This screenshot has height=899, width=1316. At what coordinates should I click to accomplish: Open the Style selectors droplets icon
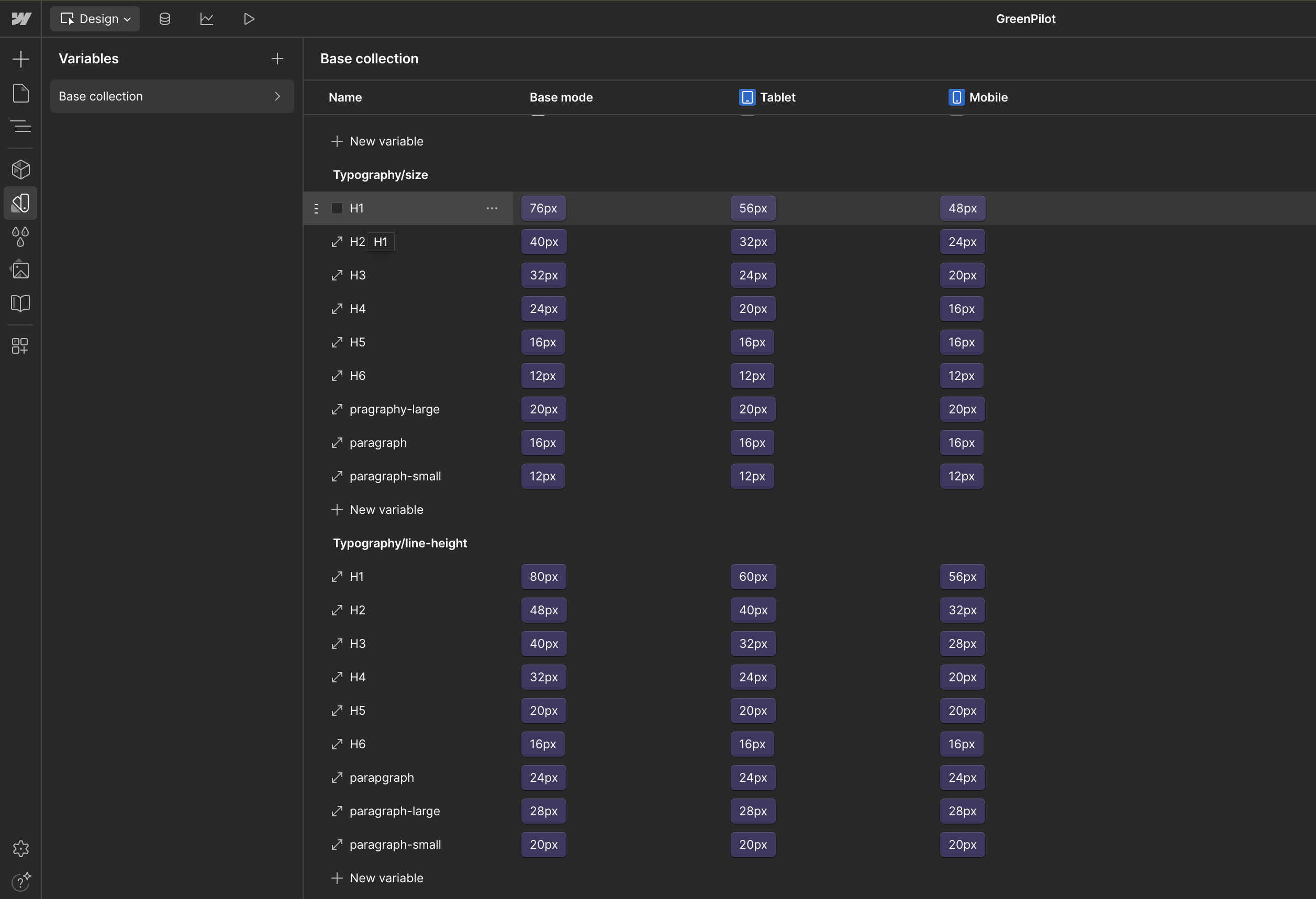click(x=21, y=236)
